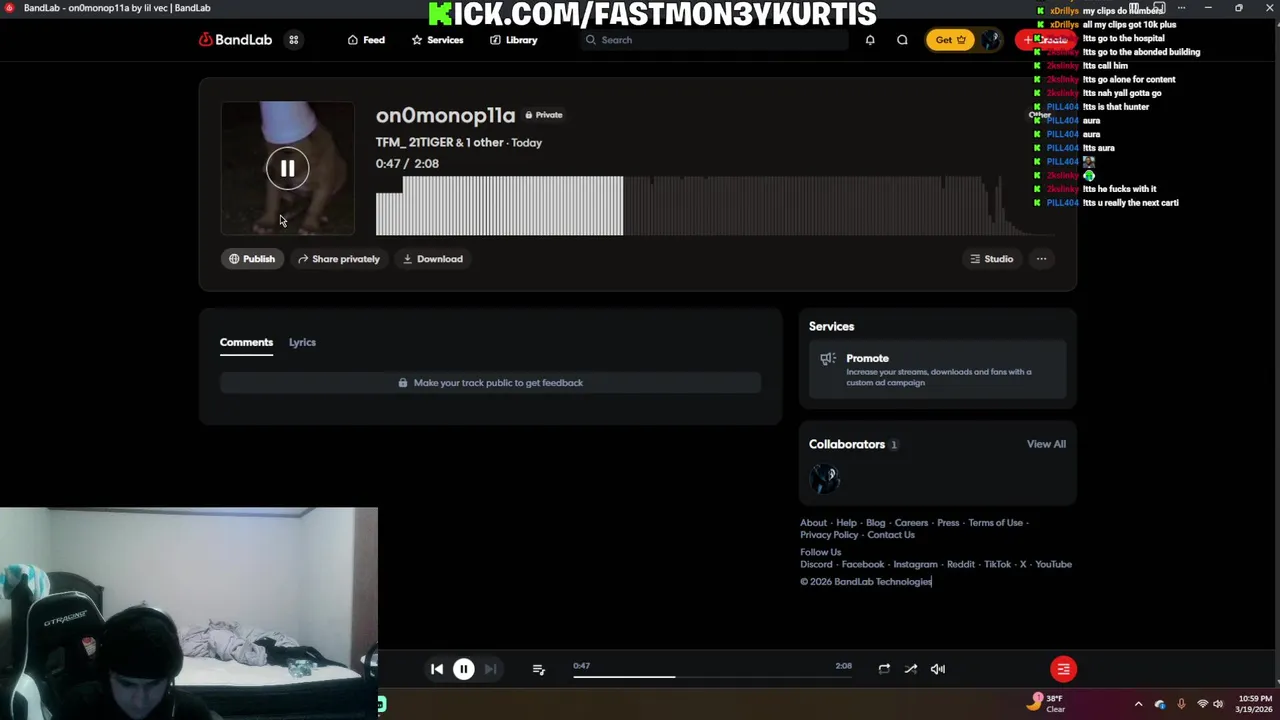
Task: Open the notifications bell
Action: pos(870,40)
